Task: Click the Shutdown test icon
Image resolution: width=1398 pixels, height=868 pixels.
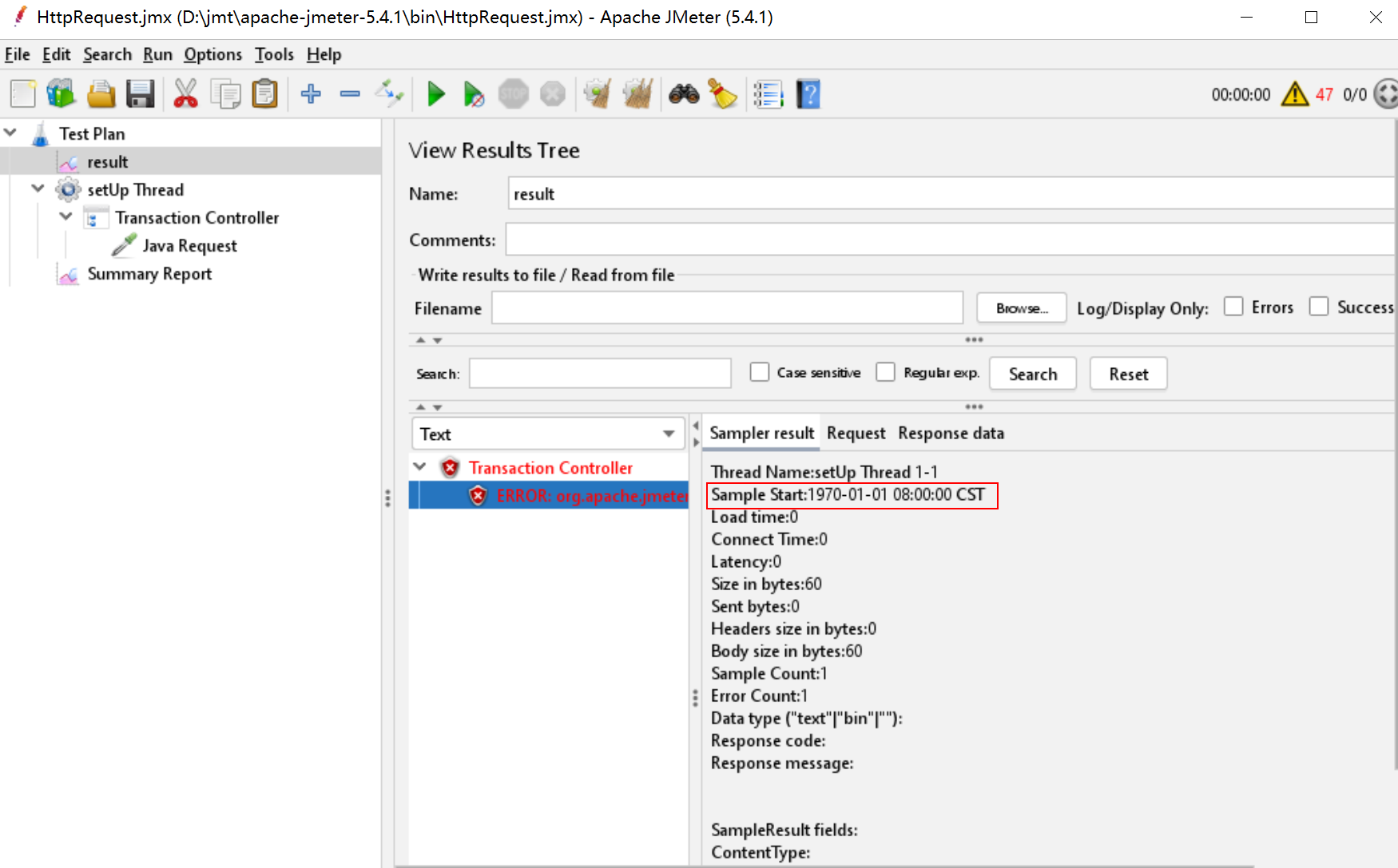Action: coord(553,94)
